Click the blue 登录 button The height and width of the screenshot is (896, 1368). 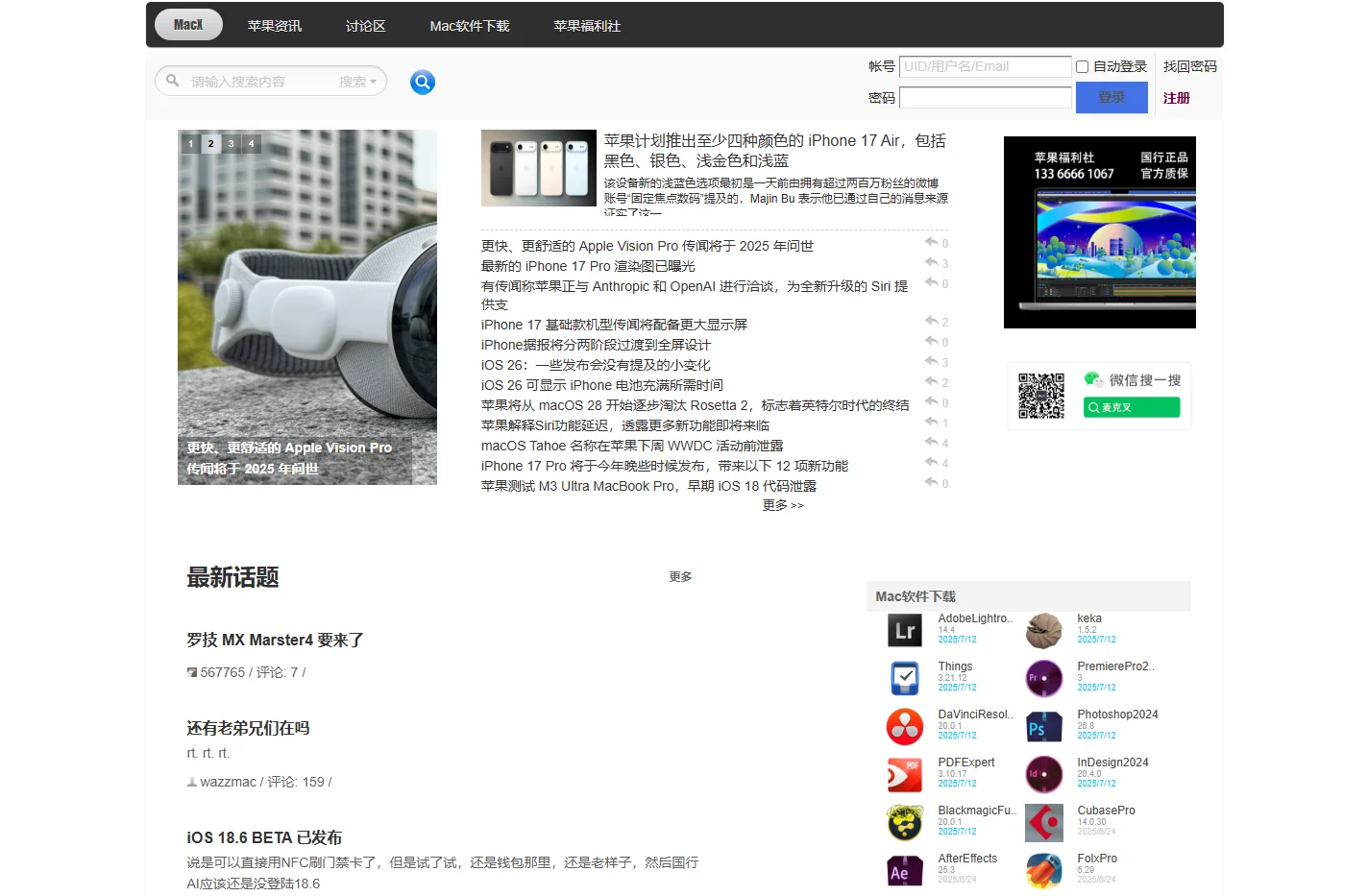[1111, 97]
